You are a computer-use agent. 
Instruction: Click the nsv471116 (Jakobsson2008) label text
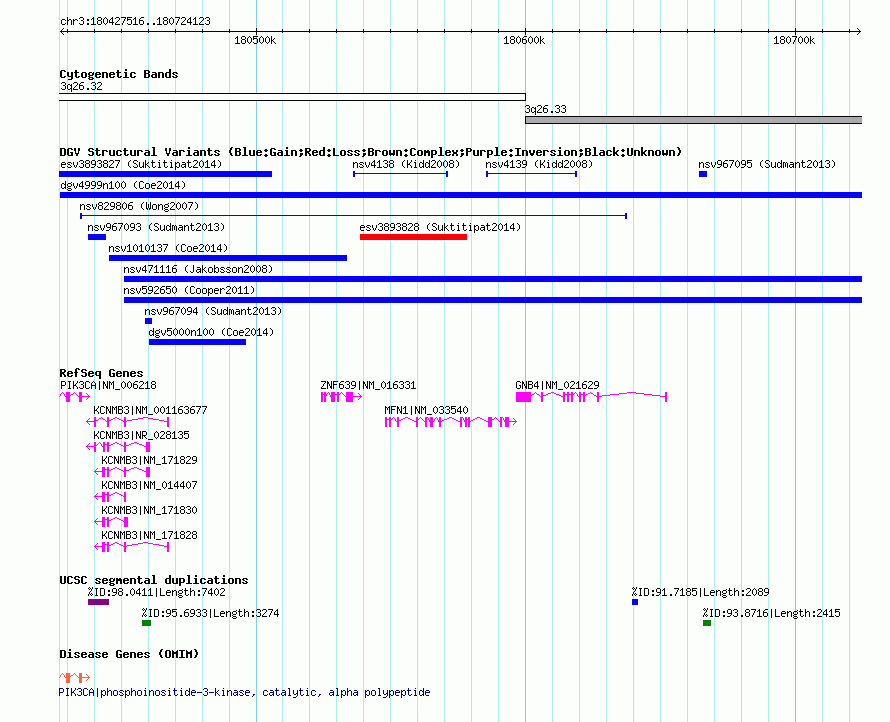pos(198,269)
